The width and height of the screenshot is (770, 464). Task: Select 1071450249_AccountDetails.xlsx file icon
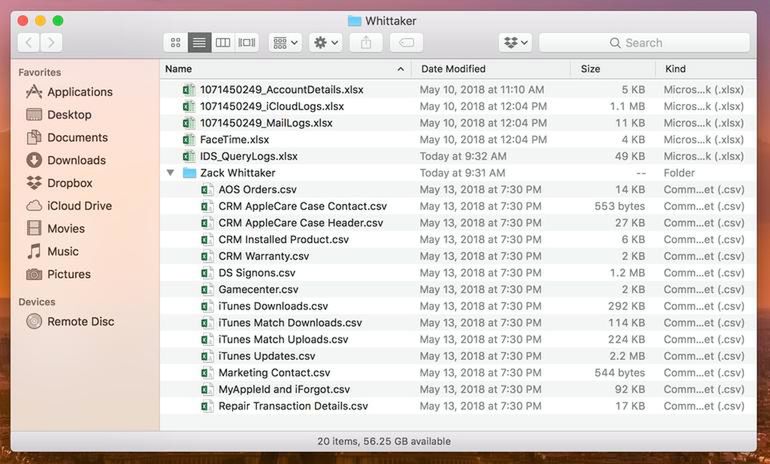(189, 90)
